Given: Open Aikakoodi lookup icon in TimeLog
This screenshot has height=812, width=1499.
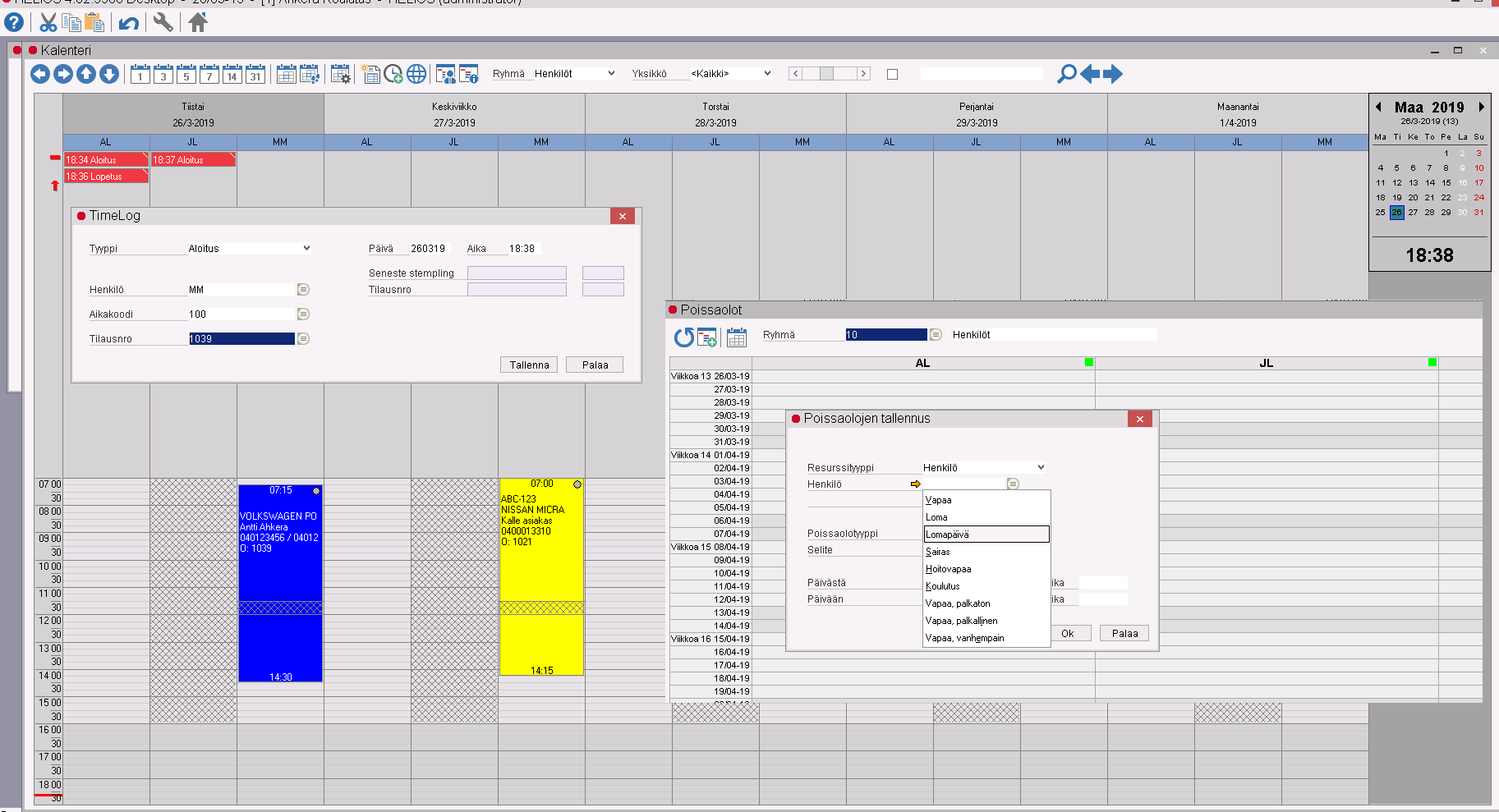Looking at the screenshot, I should (x=303, y=314).
